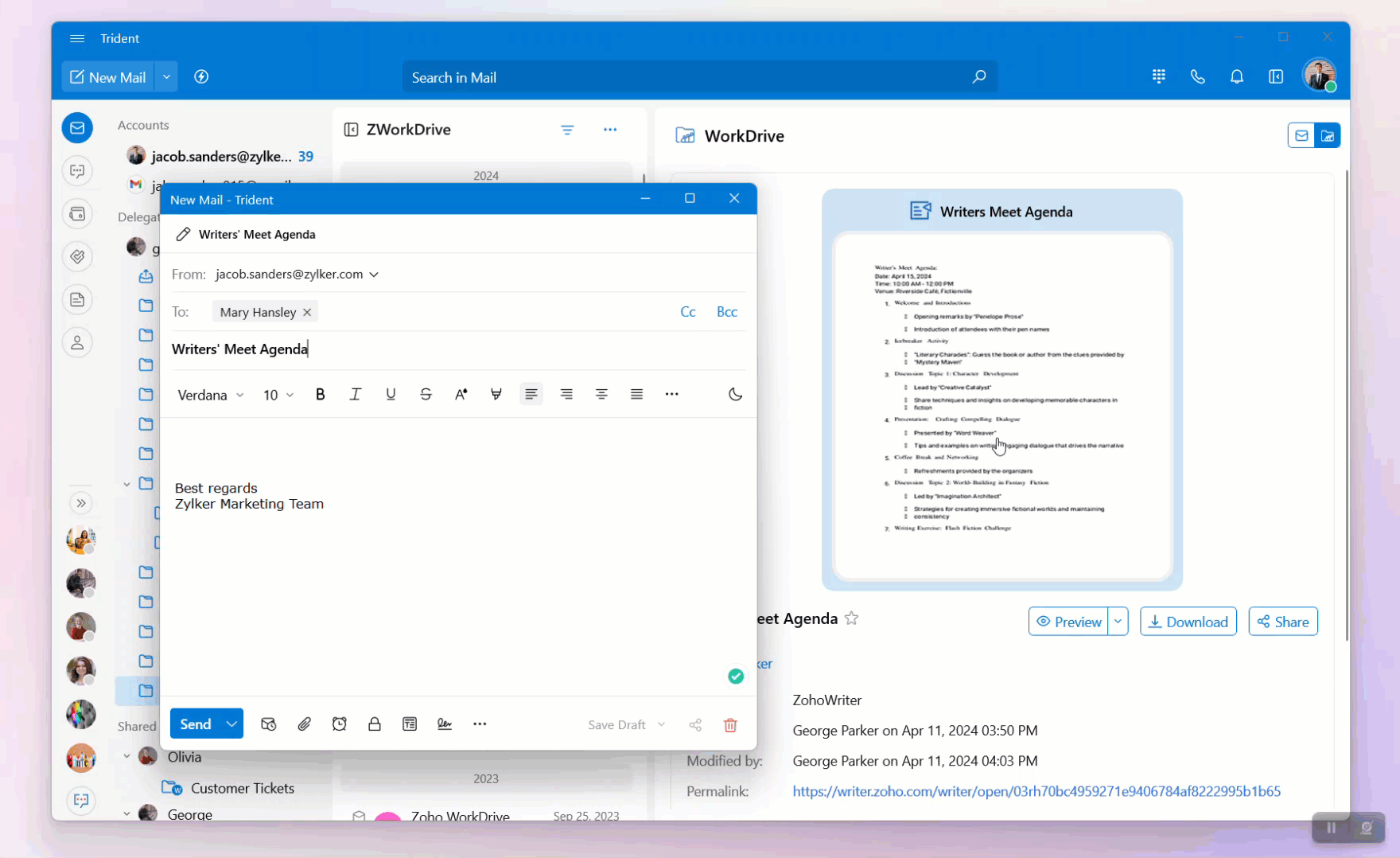
Task: Toggle left alignment in compose toolbar
Action: 531,395
